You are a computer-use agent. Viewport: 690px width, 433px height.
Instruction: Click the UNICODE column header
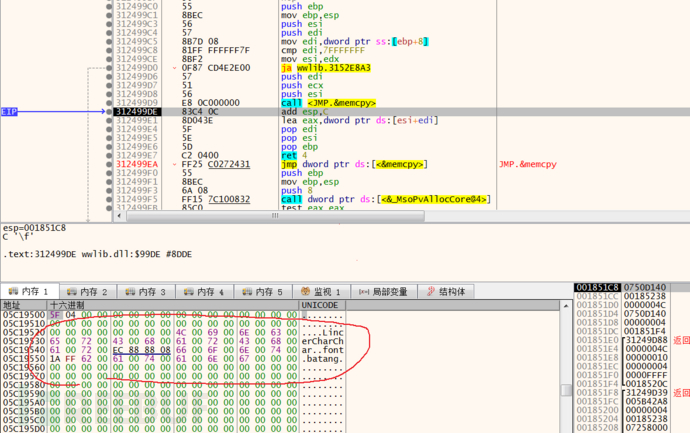tap(320, 304)
